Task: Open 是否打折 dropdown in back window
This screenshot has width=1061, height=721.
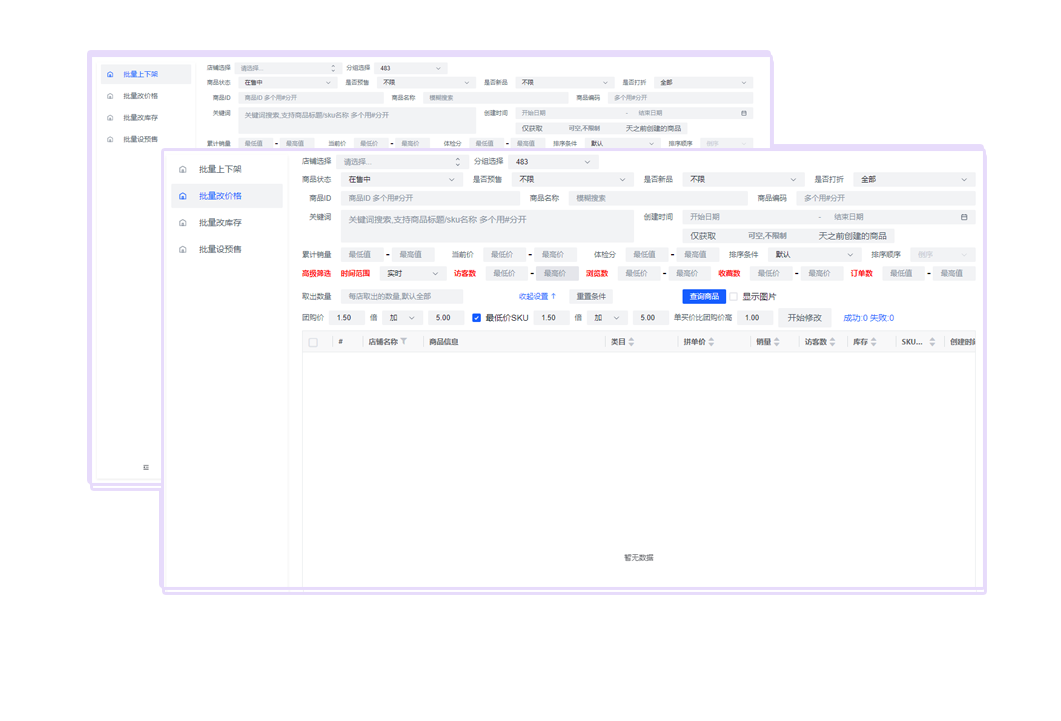Action: click(704, 83)
